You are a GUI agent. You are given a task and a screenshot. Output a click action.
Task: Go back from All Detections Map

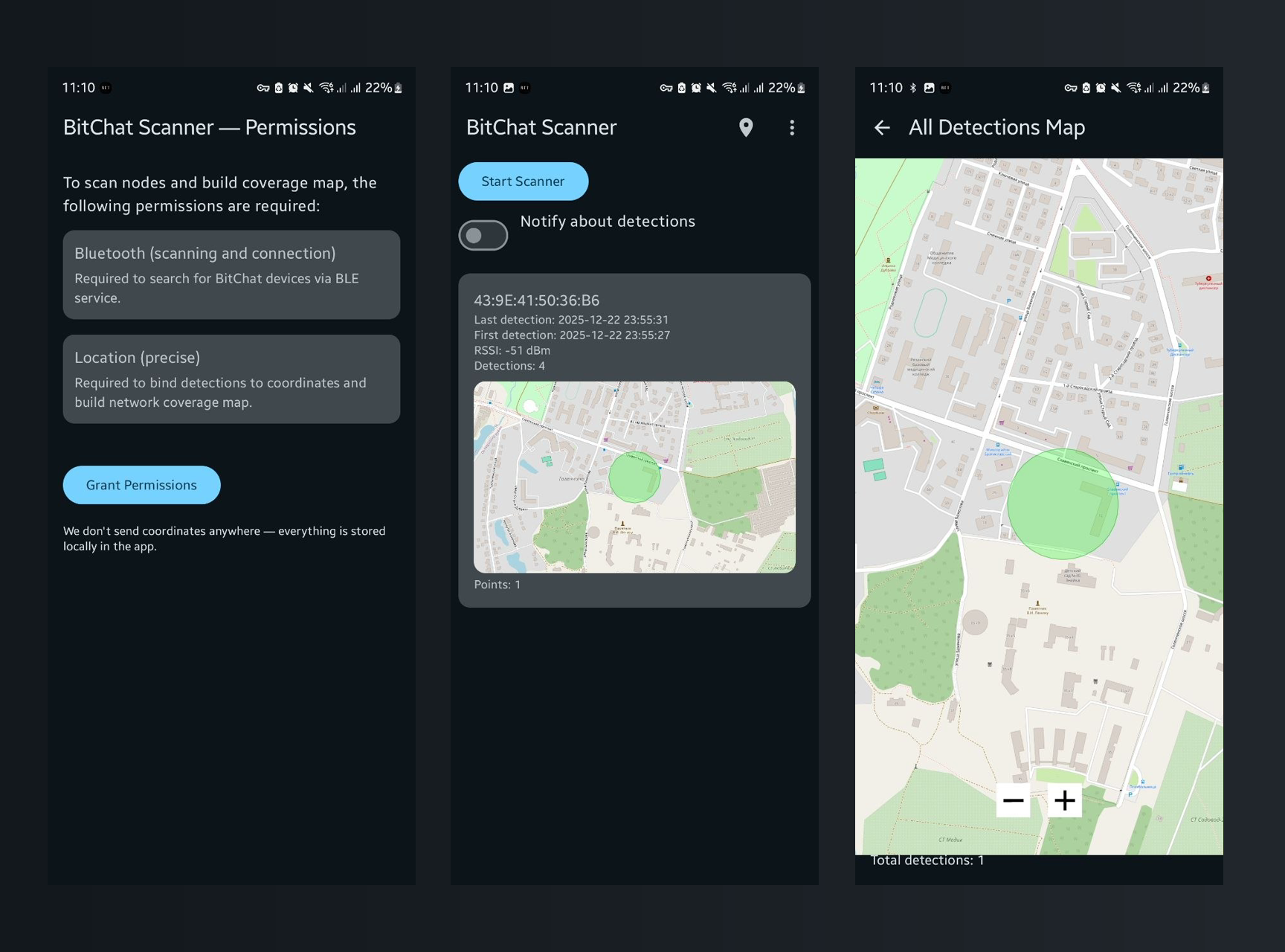click(882, 128)
